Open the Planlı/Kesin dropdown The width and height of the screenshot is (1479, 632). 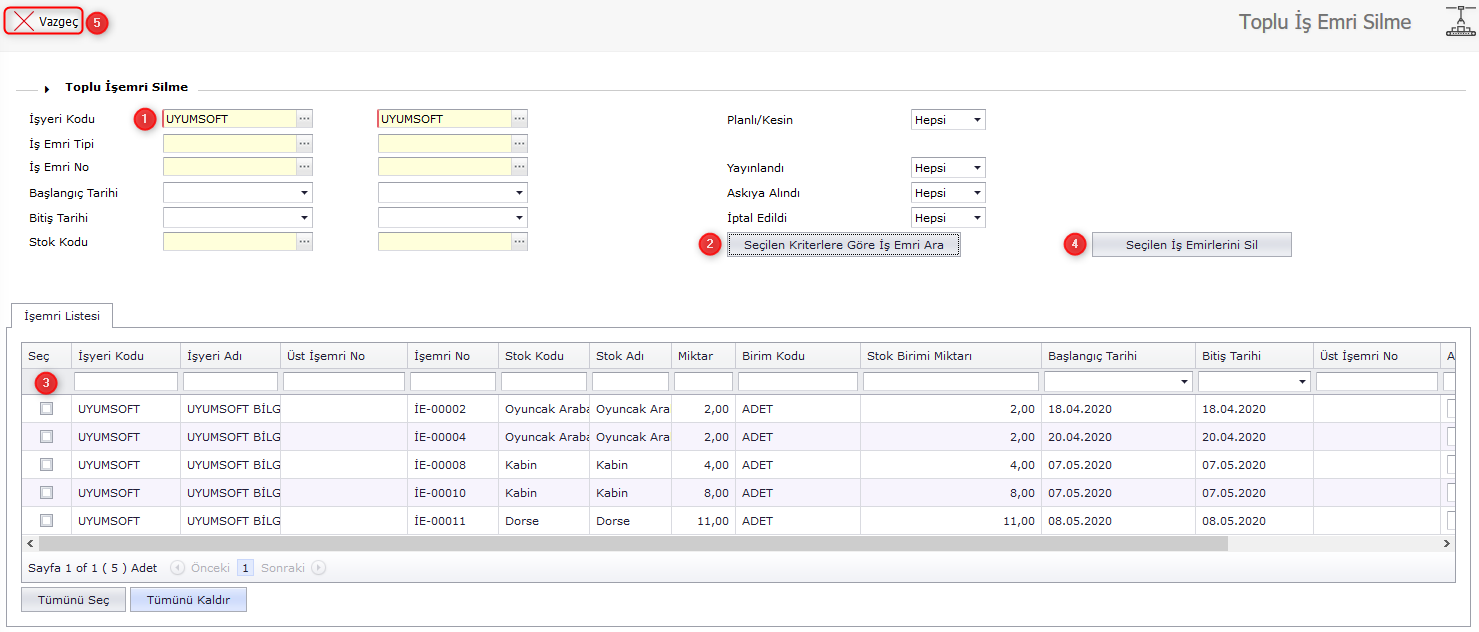click(x=948, y=120)
